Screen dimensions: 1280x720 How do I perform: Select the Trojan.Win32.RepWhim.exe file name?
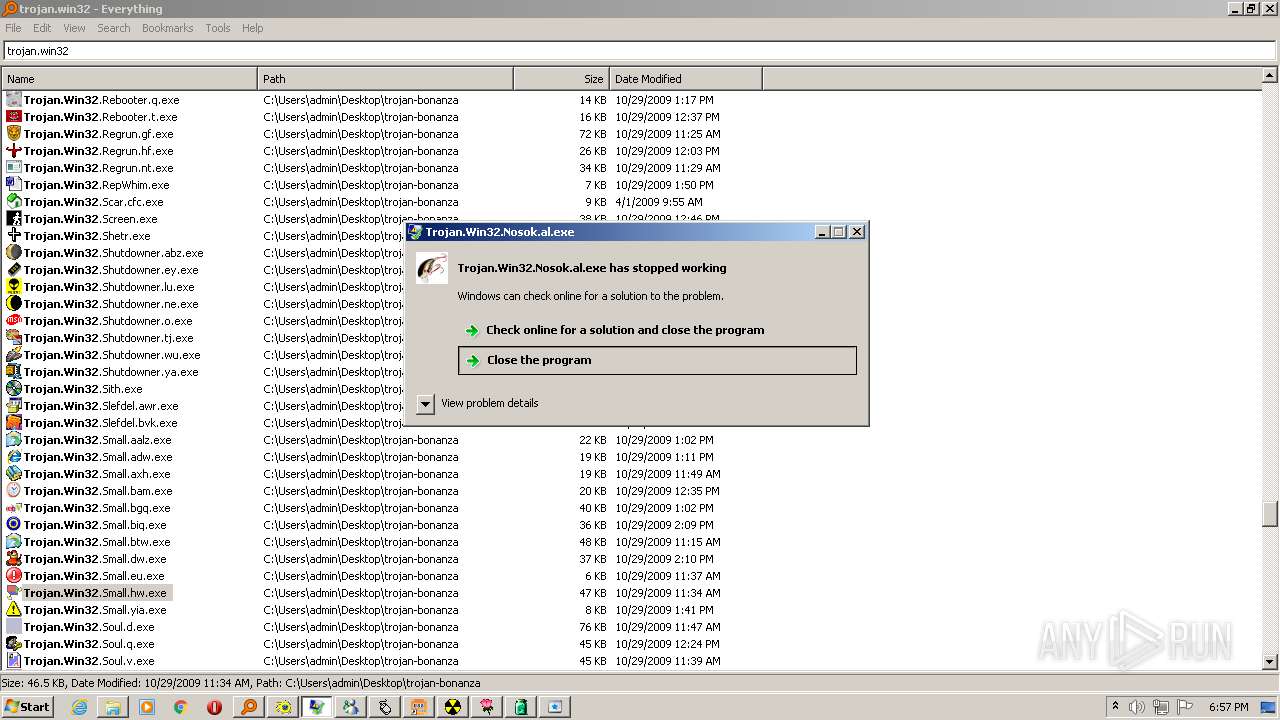coord(97,185)
